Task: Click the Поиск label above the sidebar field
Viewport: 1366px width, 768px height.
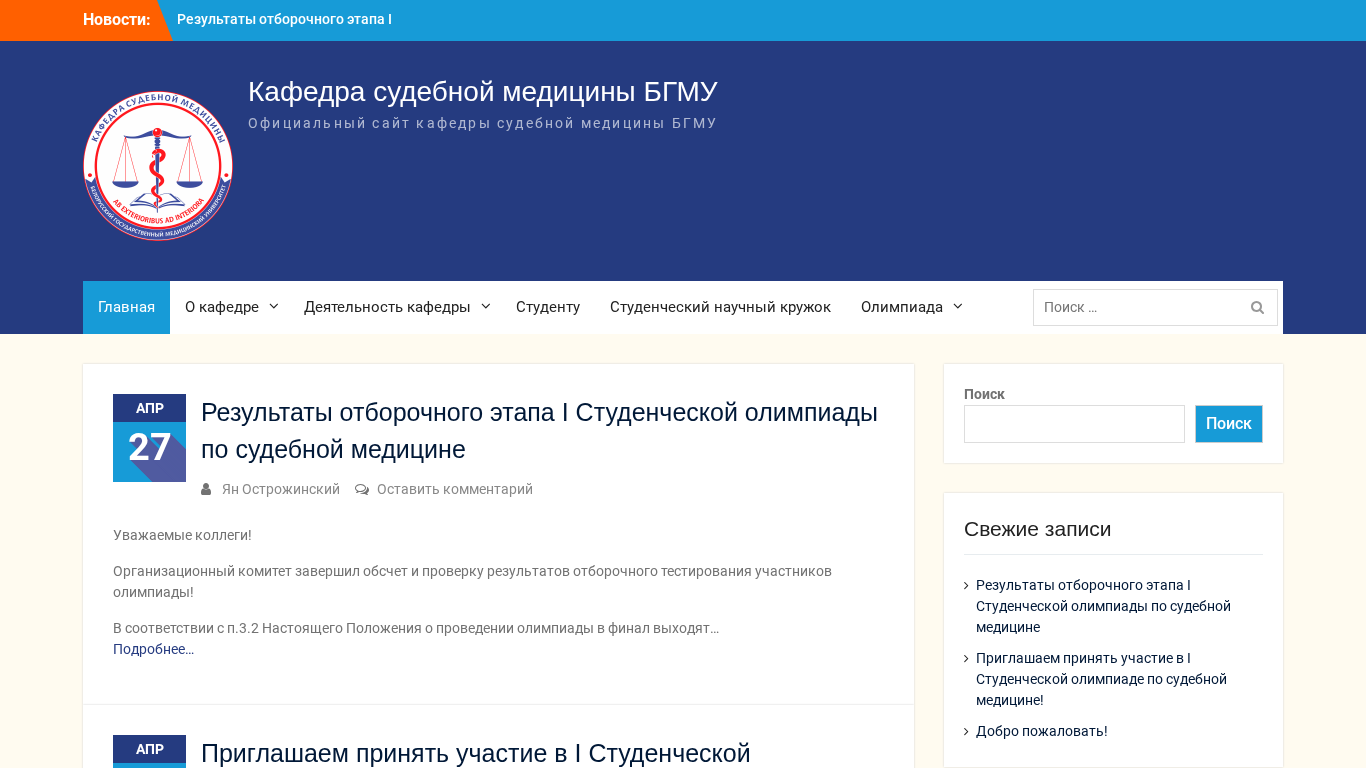Action: 984,394
